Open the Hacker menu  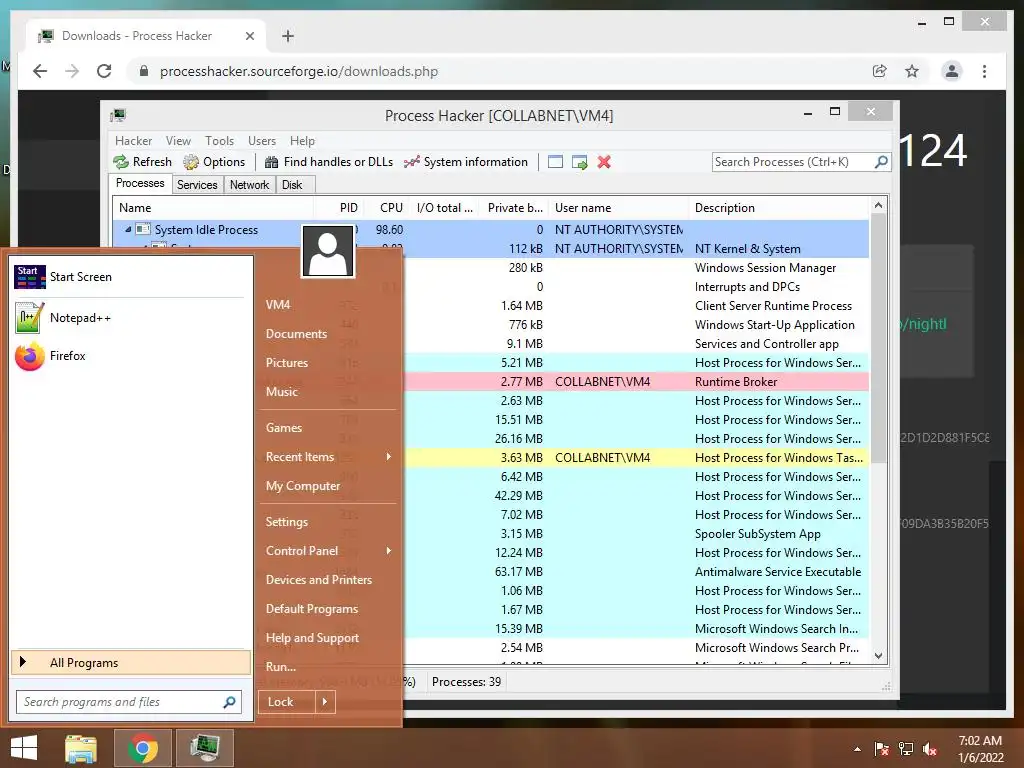133,141
